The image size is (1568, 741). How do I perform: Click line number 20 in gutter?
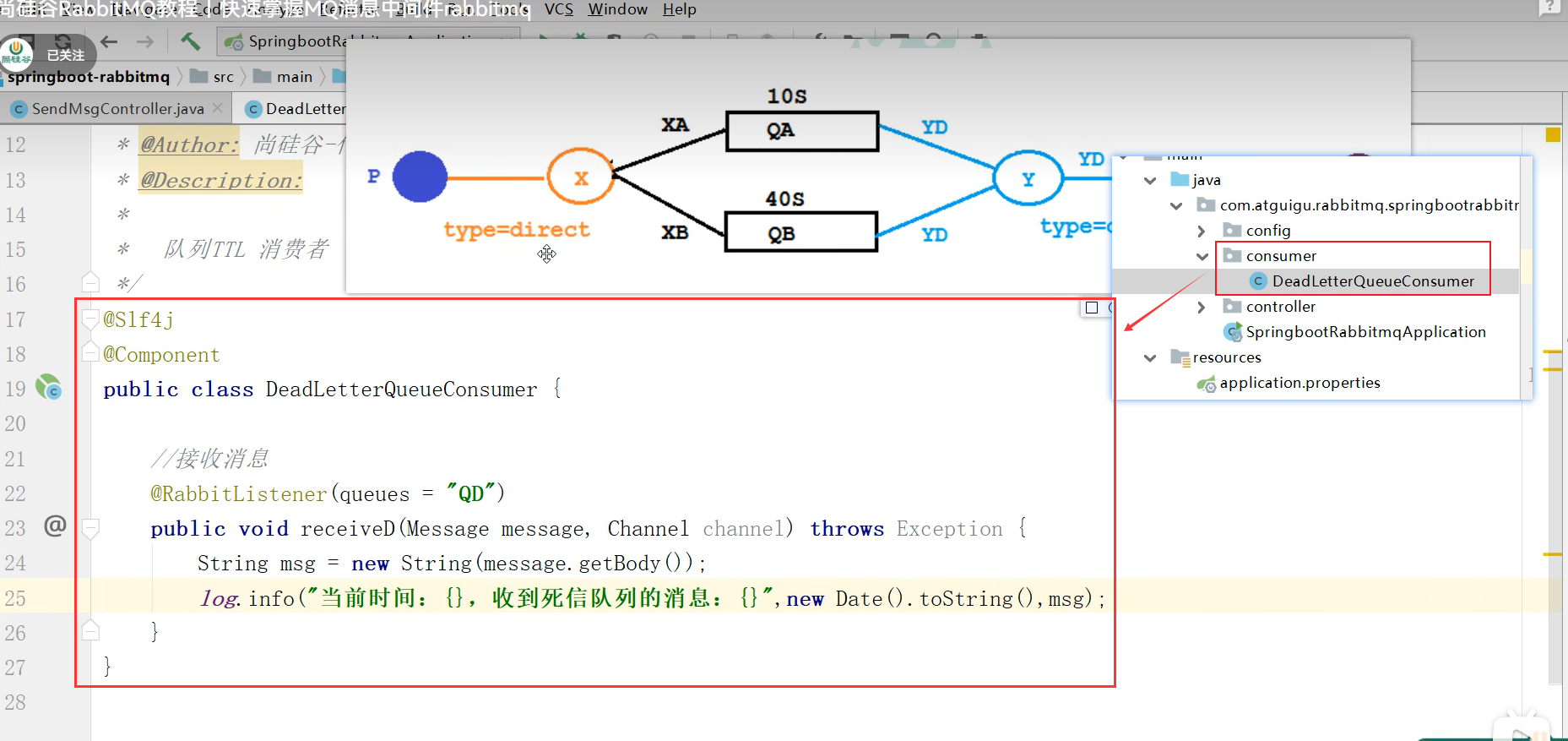tap(15, 423)
